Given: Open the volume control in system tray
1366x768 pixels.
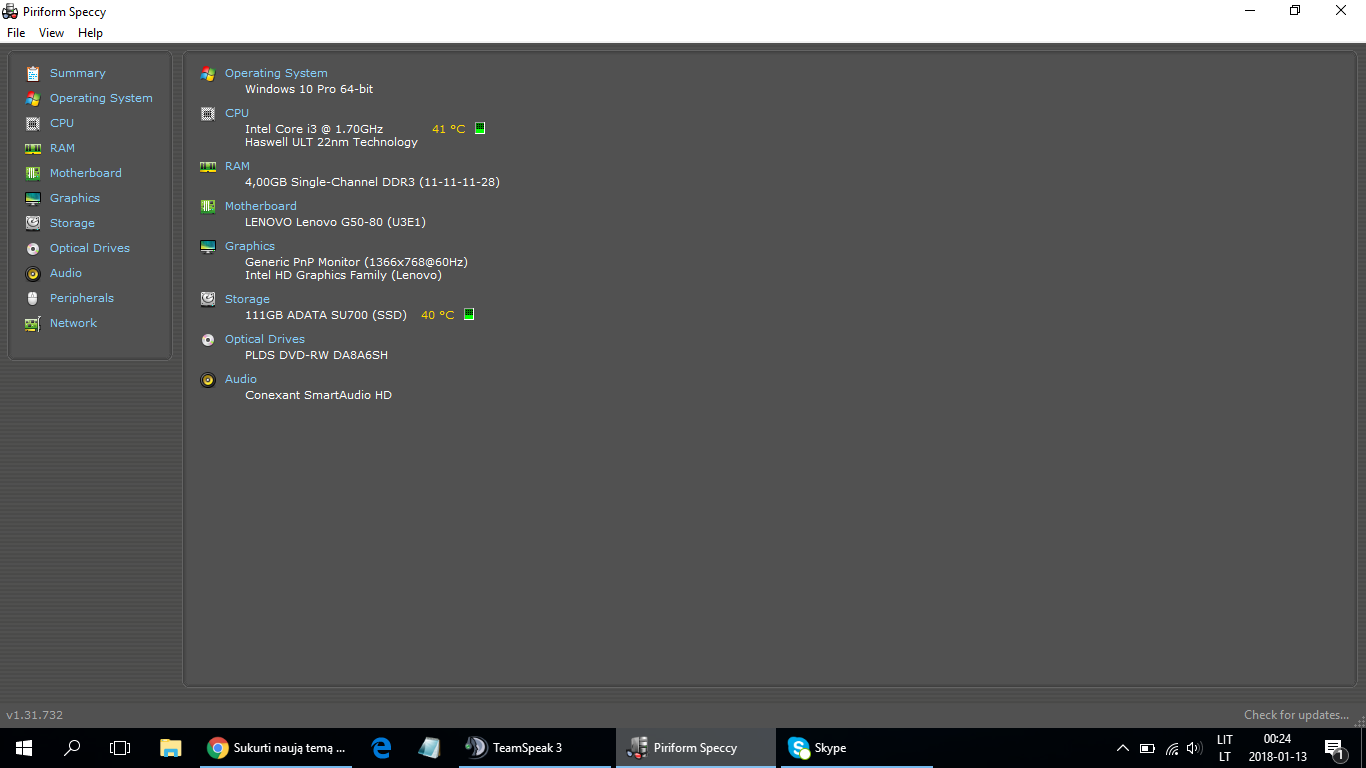Looking at the screenshot, I should pos(1193,748).
